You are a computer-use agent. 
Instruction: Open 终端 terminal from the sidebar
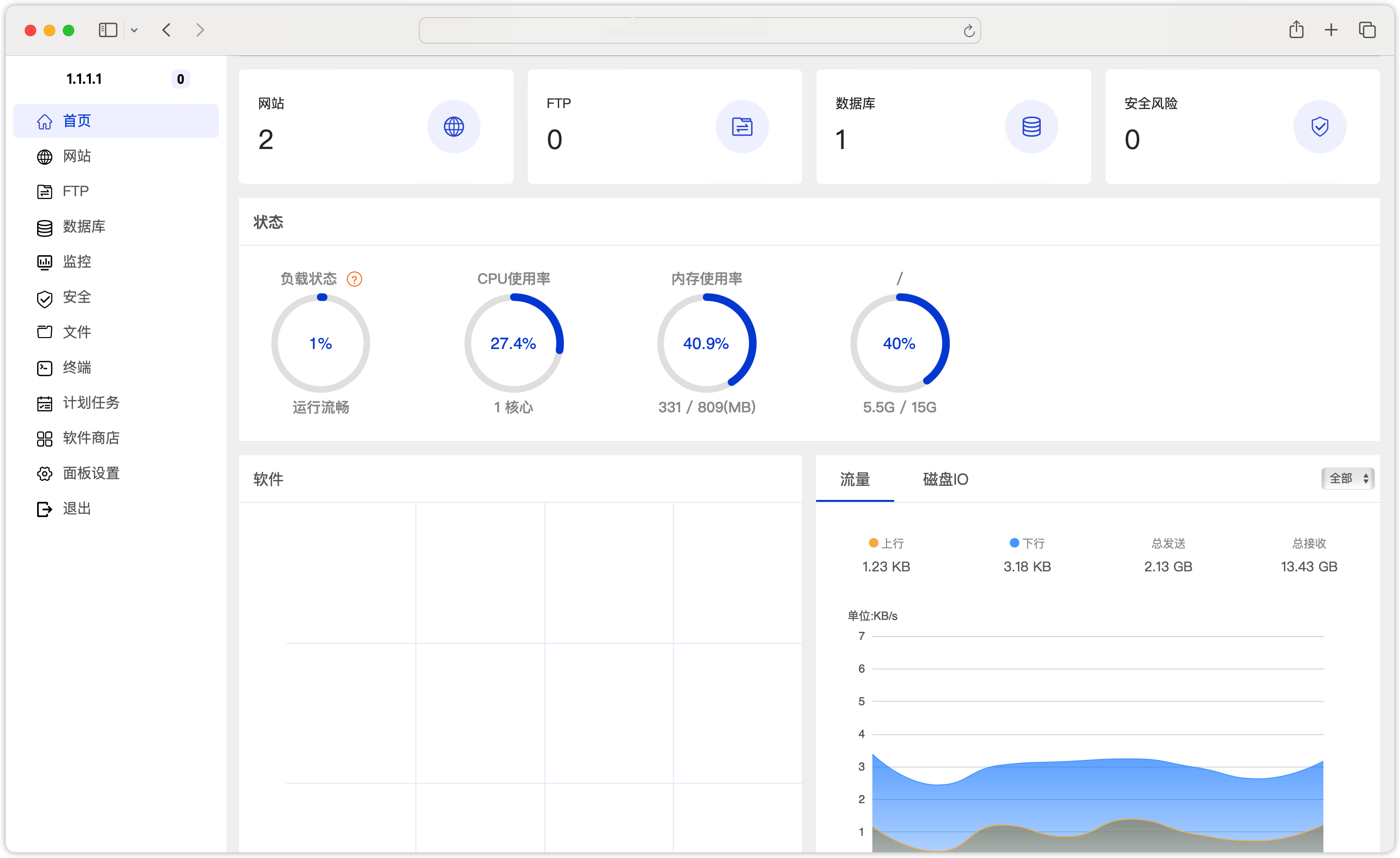77,368
